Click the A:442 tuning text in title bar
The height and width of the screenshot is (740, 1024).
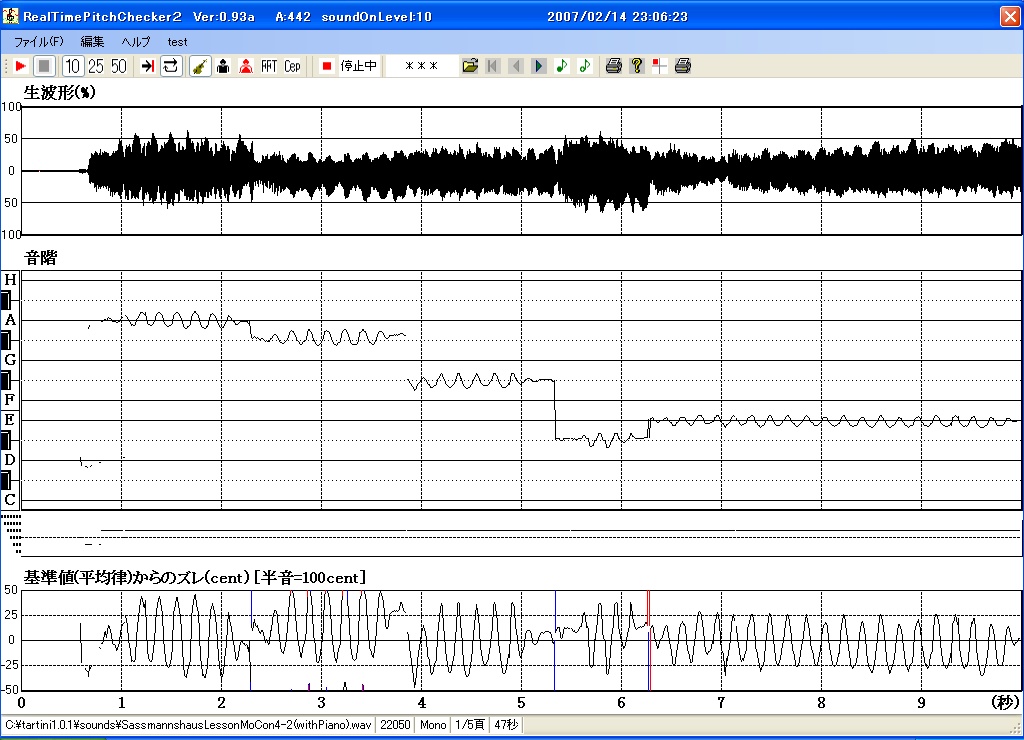click(293, 16)
